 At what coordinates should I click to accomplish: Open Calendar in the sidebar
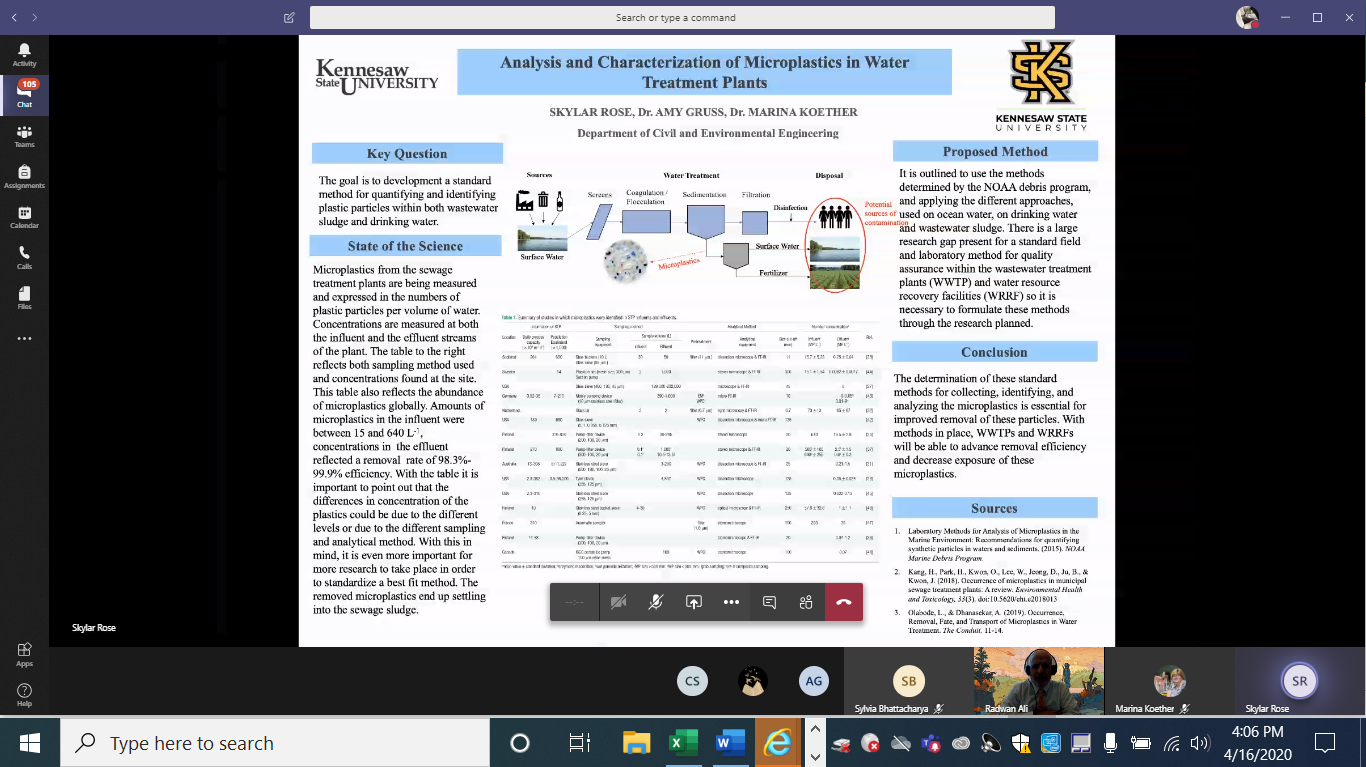(x=24, y=217)
